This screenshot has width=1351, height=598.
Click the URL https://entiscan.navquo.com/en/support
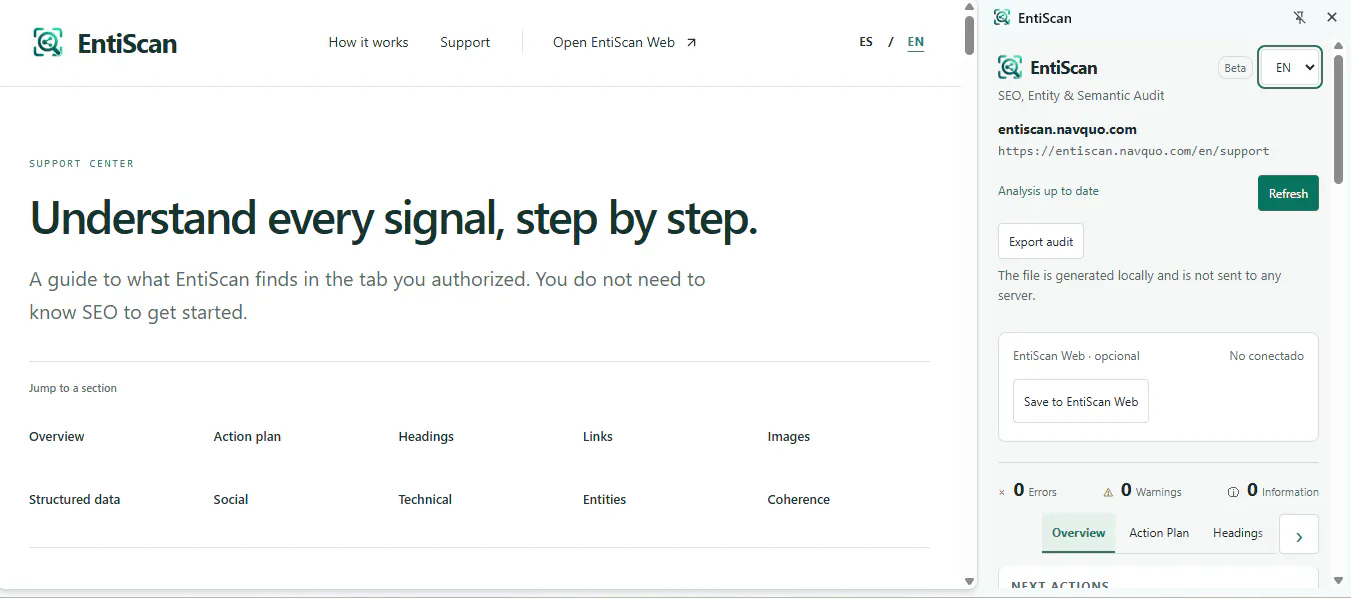pos(1134,151)
